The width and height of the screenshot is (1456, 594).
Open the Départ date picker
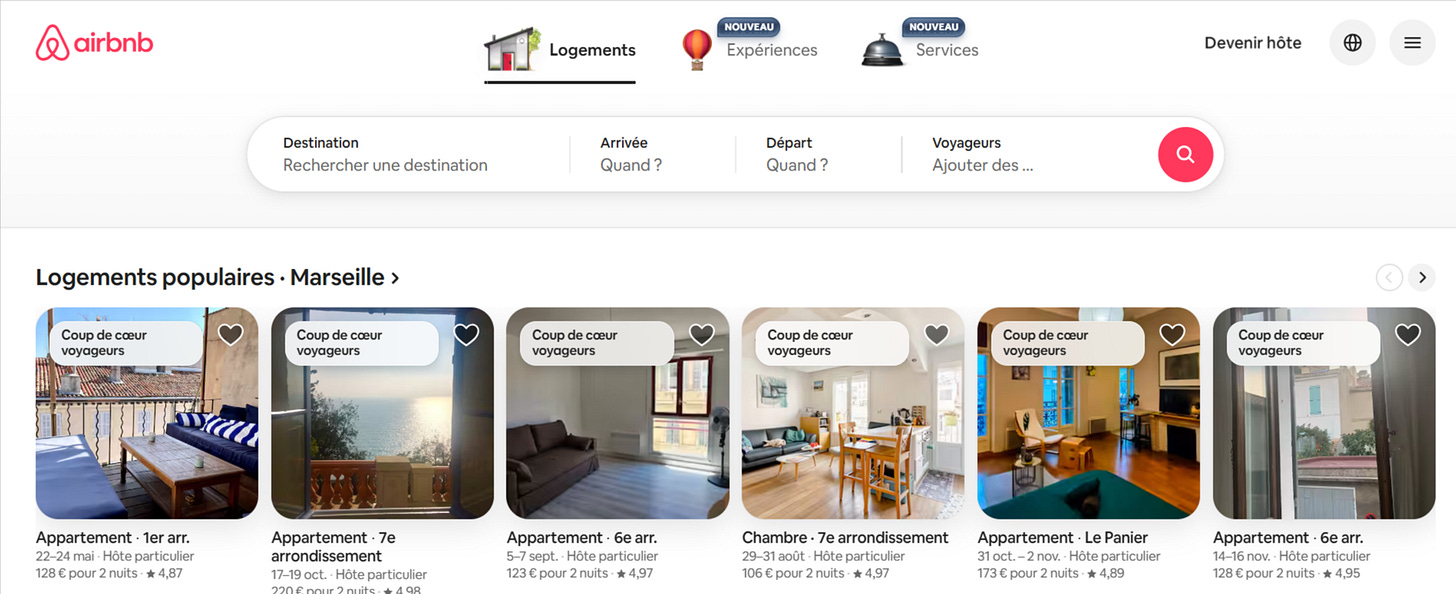coord(818,154)
